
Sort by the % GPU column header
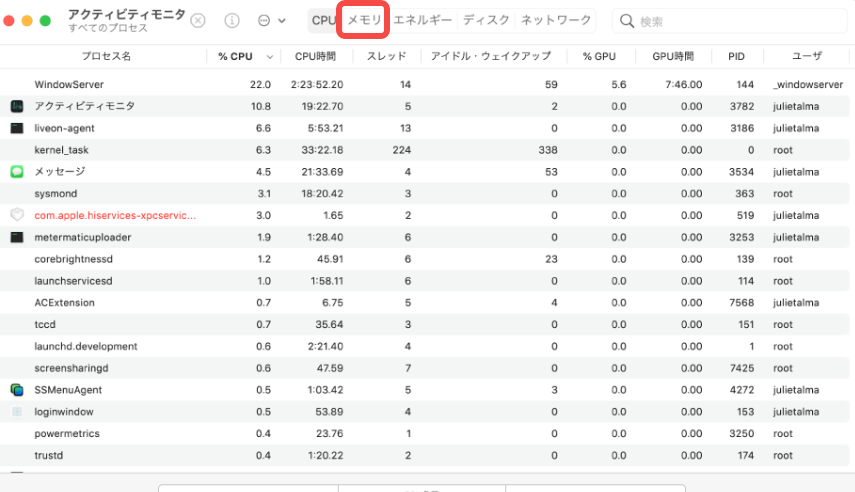point(599,56)
